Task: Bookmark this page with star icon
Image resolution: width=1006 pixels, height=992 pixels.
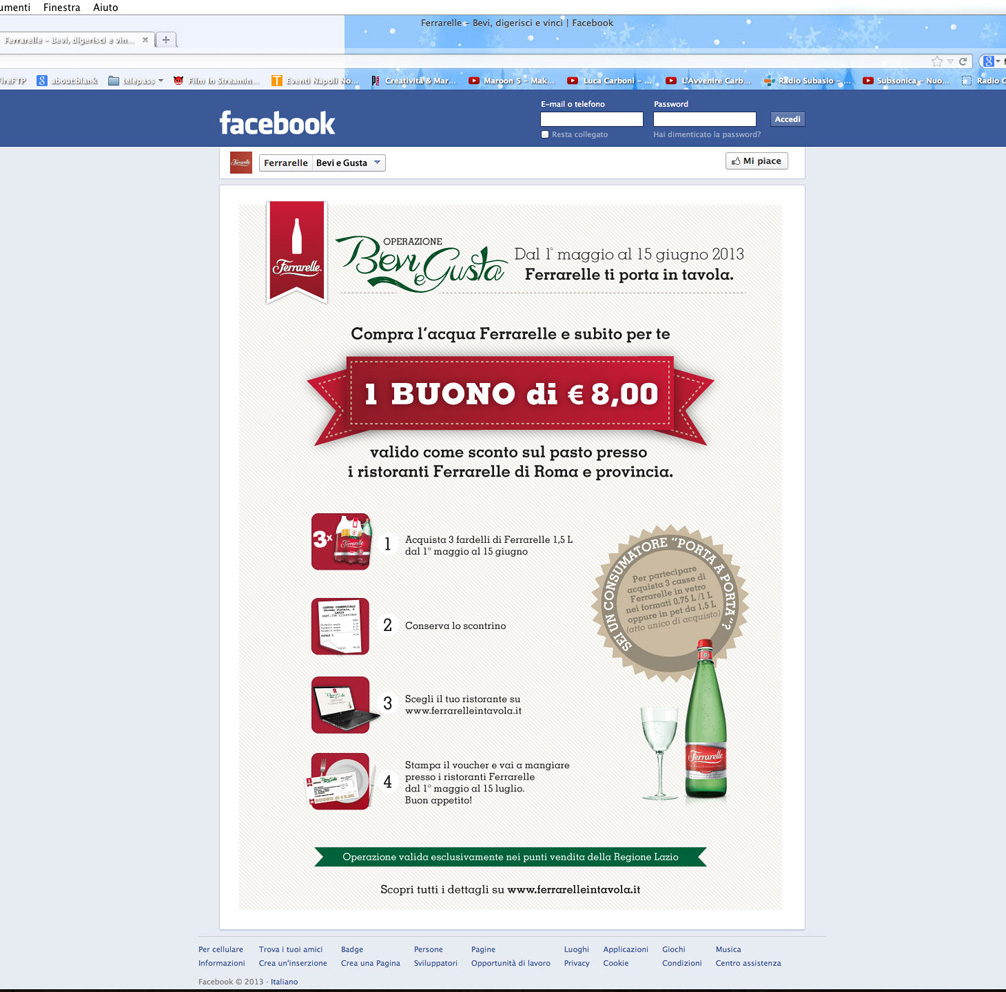Action: click(937, 62)
